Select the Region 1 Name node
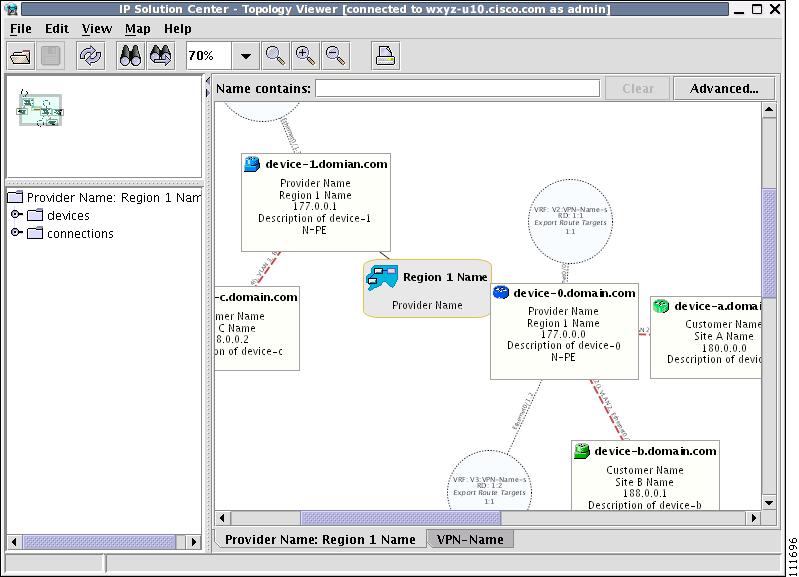The width and height of the screenshot is (799, 577). pyautogui.click(x=427, y=288)
